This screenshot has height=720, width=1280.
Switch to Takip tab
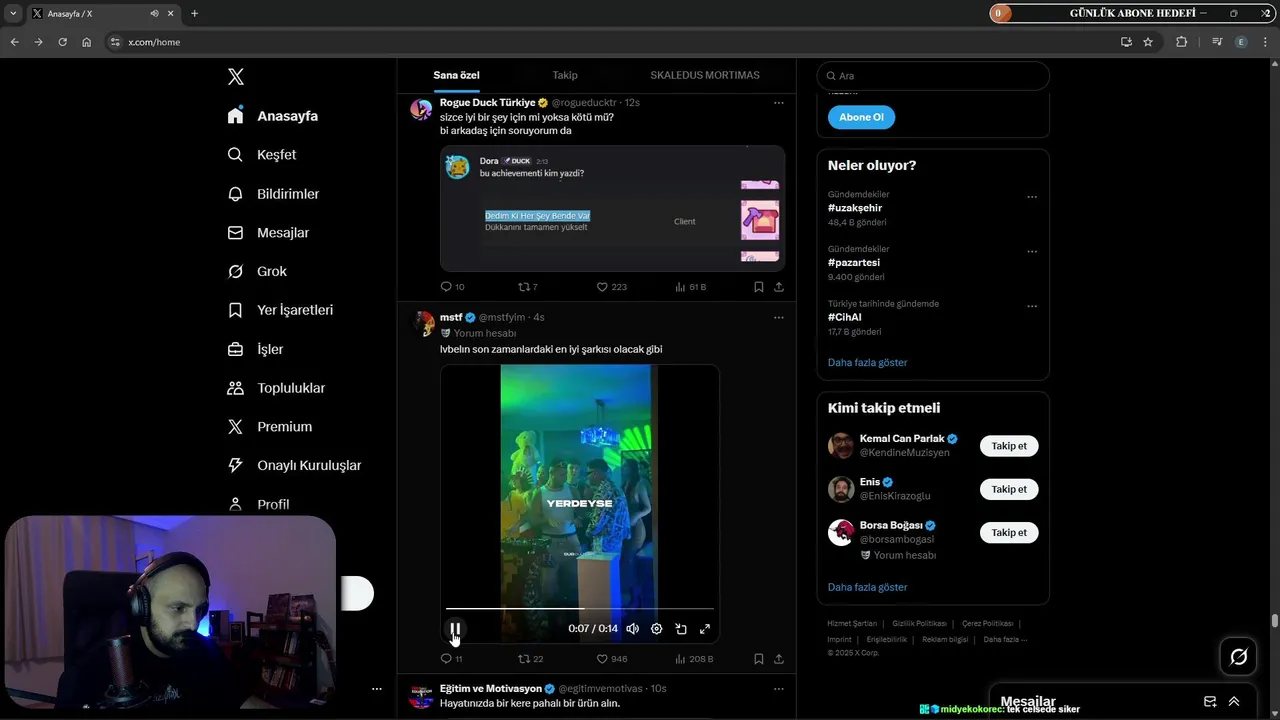click(565, 75)
